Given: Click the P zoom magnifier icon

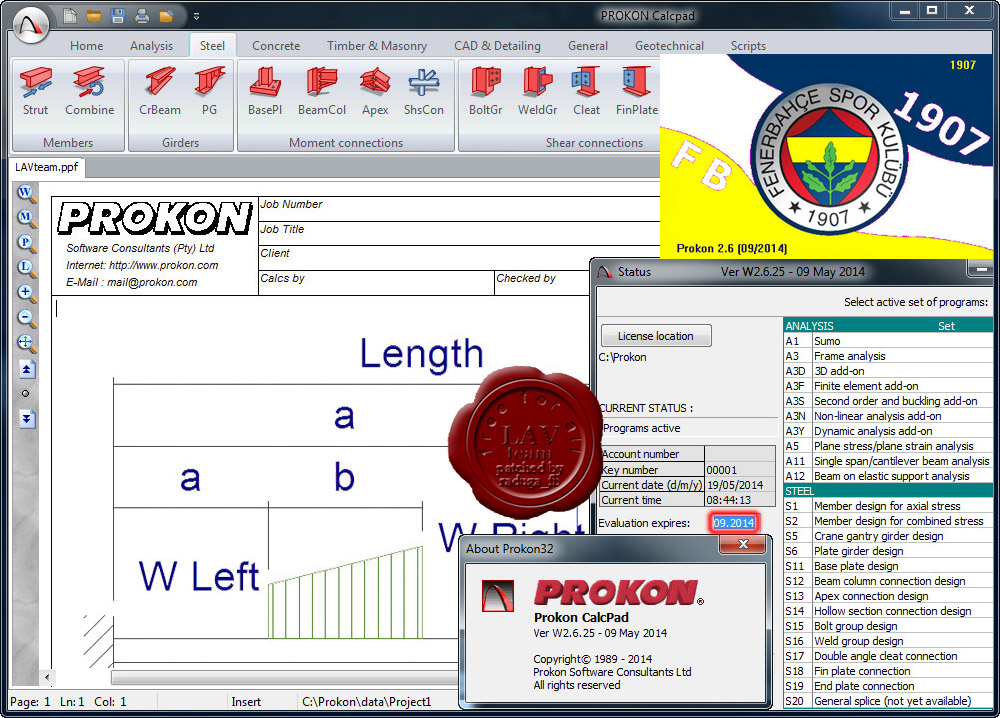Looking at the screenshot, I should click(x=26, y=242).
